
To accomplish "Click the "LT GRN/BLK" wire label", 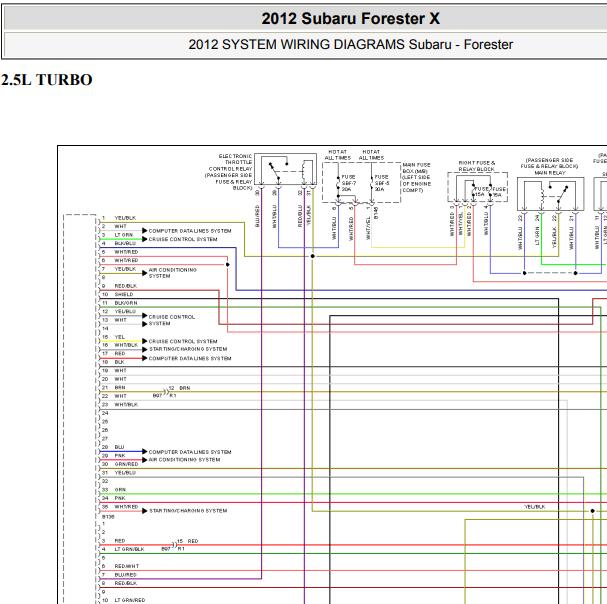I will click(129, 549).
